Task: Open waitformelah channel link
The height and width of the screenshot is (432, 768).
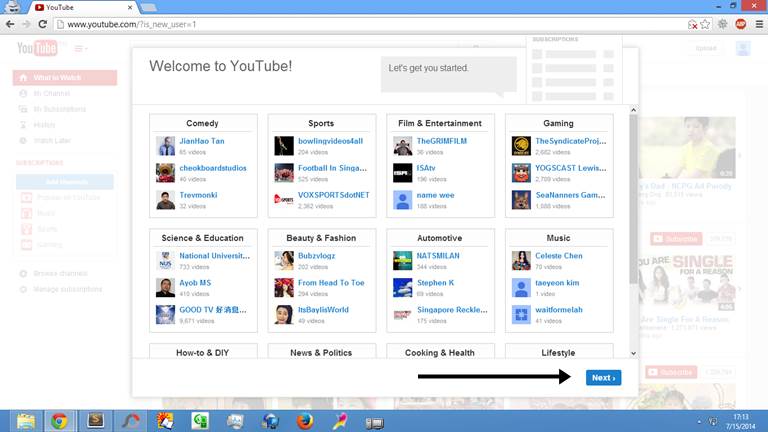Action: click(559, 310)
